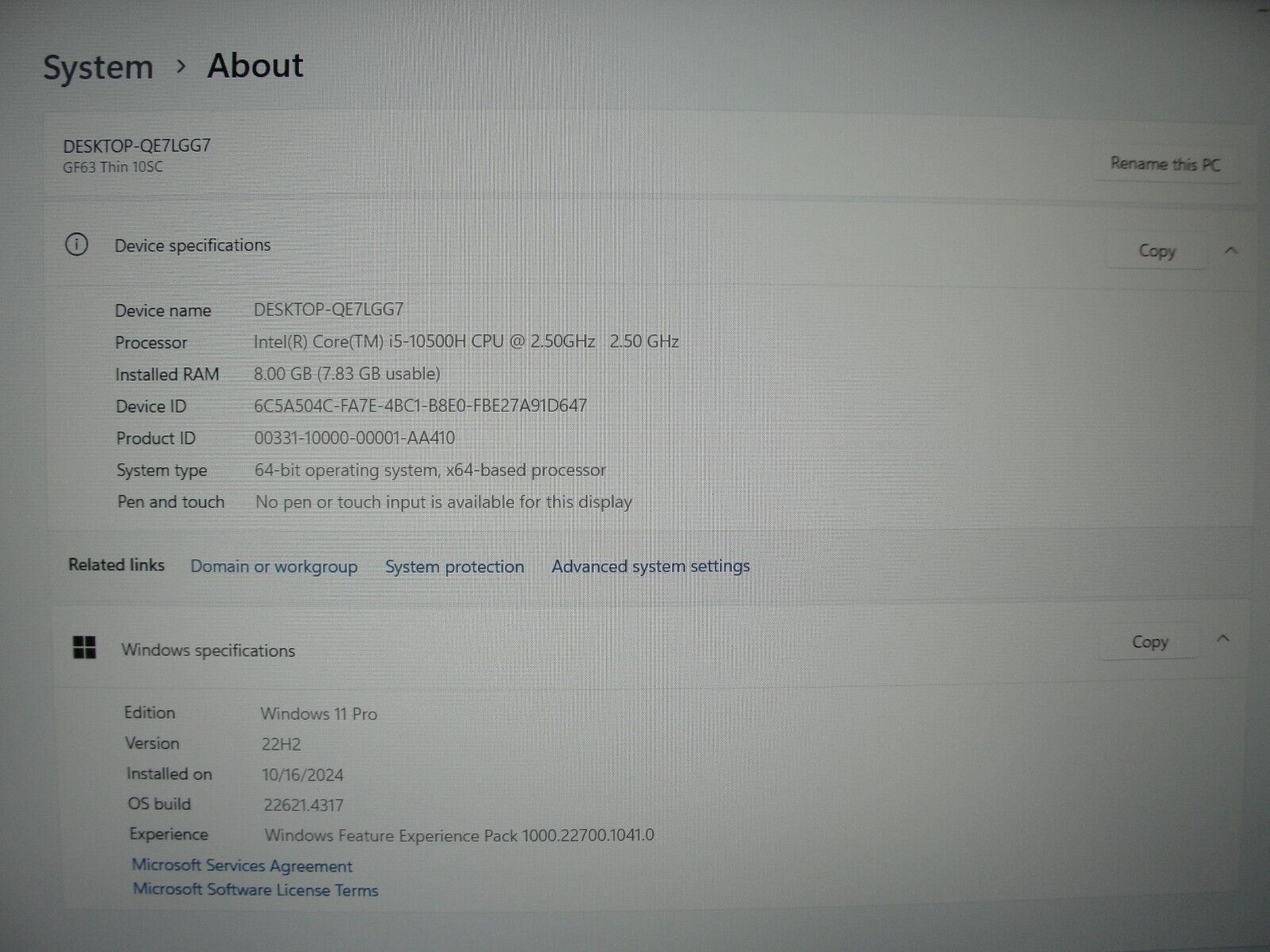This screenshot has width=1270, height=952.
Task: Select the Device name value DESKTOP-QE7LGG7
Action: point(329,309)
